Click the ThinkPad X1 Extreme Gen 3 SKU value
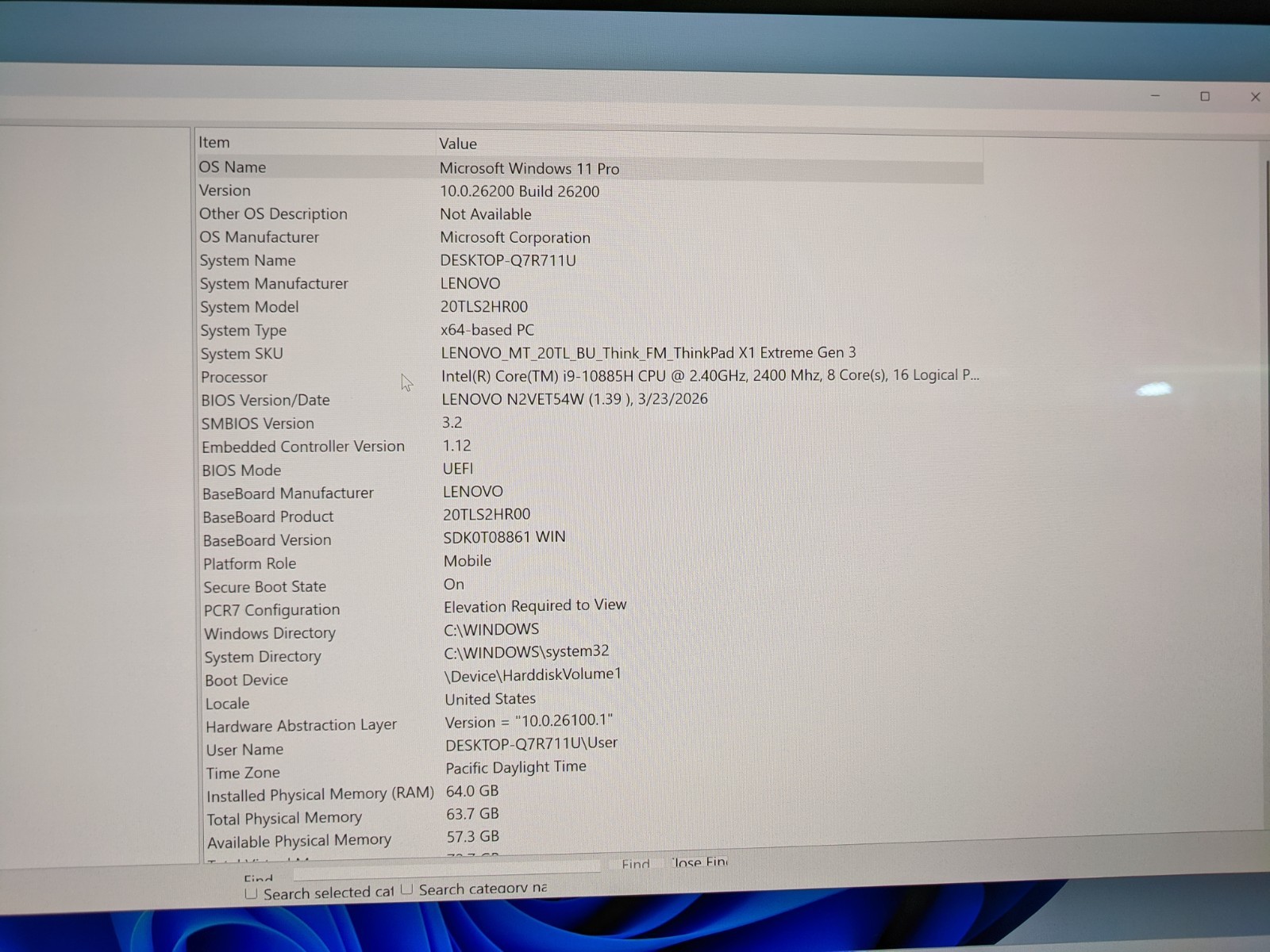The image size is (1270, 952). 648,352
